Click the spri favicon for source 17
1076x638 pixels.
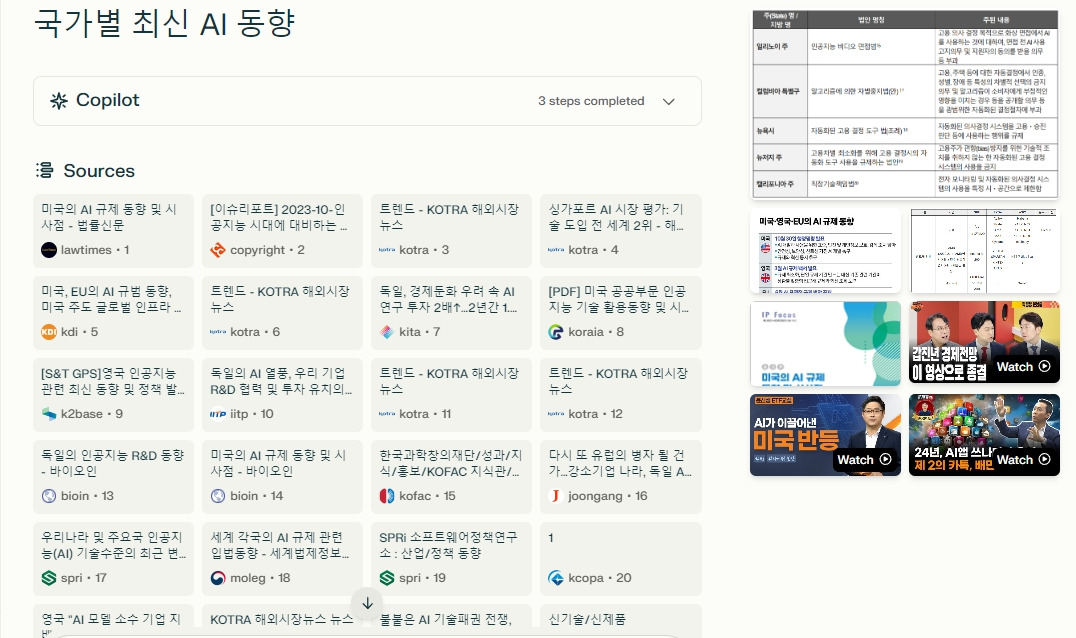[49, 578]
